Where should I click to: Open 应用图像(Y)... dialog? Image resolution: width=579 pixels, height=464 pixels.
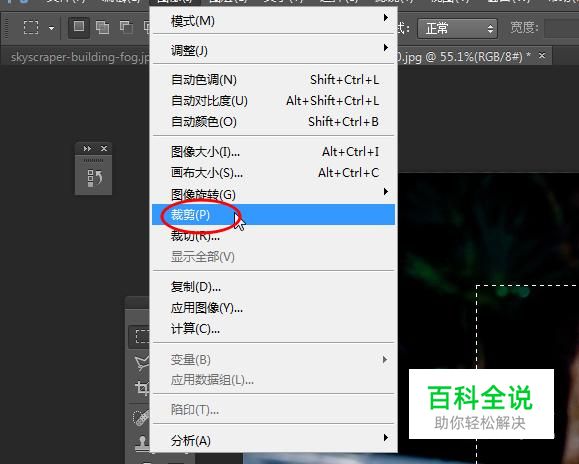274,307
